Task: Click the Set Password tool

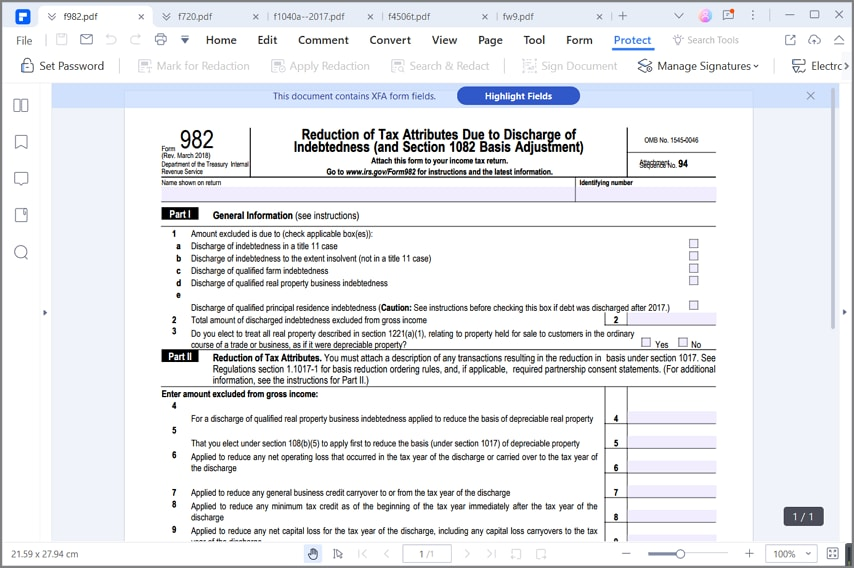Action: click(62, 66)
